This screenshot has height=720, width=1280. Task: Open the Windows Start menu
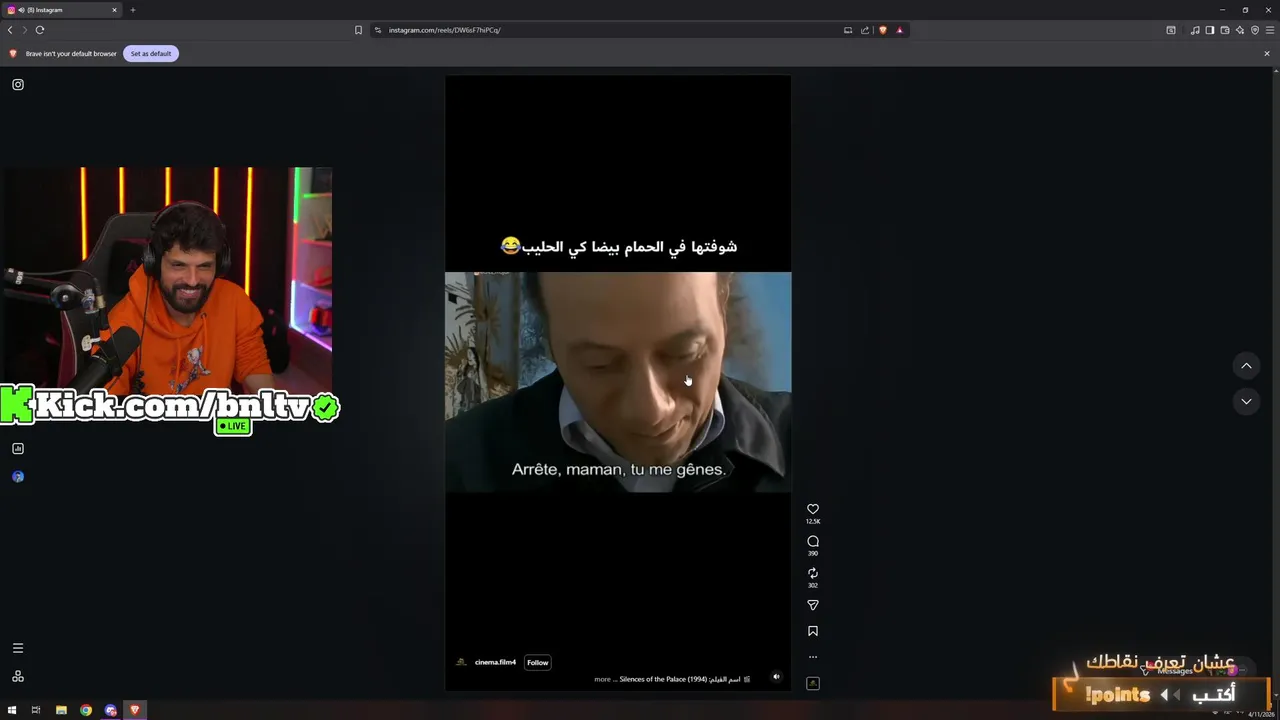(x=12, y=710)
